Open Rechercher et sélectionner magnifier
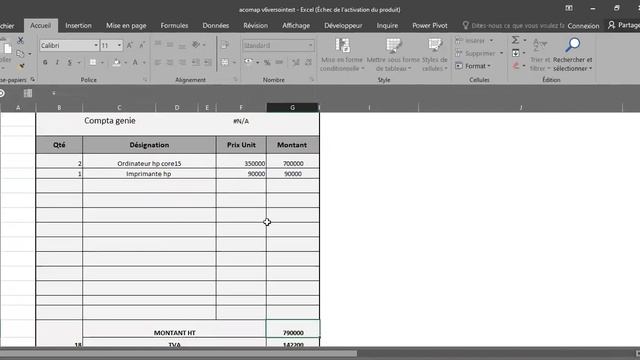This screenshot has width=640, height=360. [x=573, y=54]
